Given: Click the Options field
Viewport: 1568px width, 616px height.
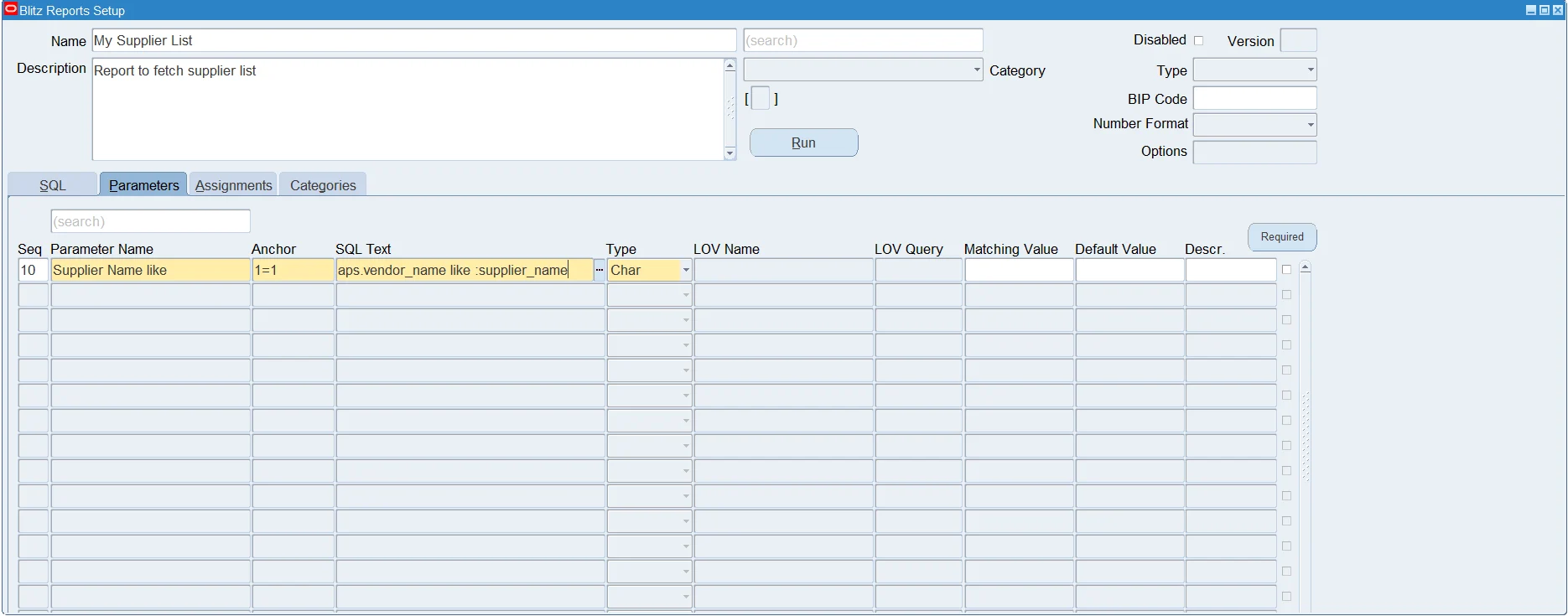Looking at the screenshot, I should tap(1254, 152).
